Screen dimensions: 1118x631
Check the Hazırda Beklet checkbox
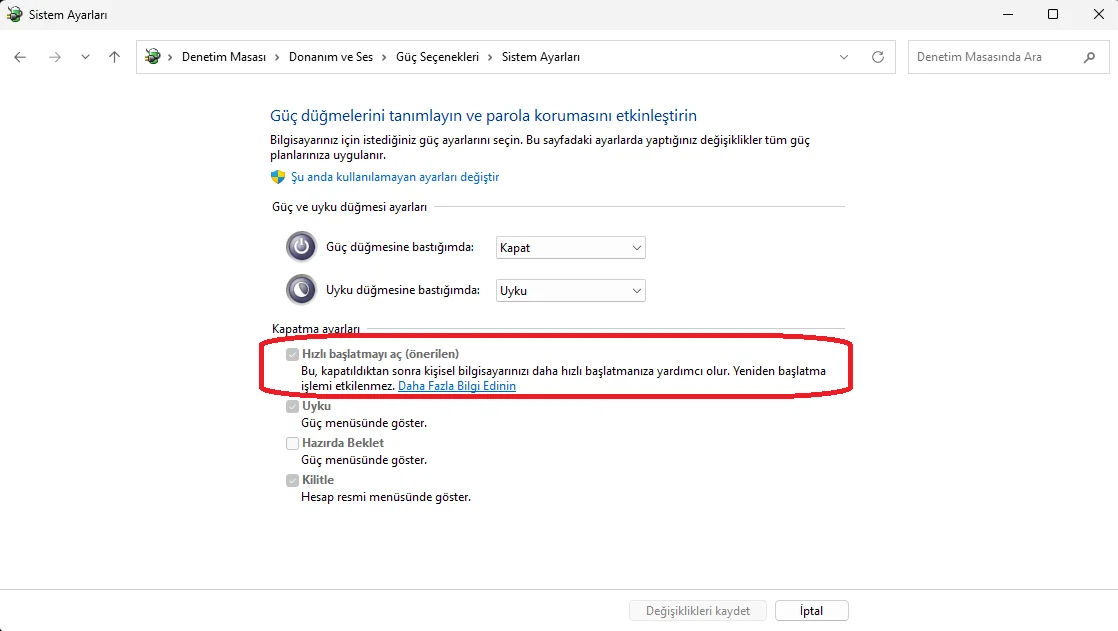pos(292,443)
